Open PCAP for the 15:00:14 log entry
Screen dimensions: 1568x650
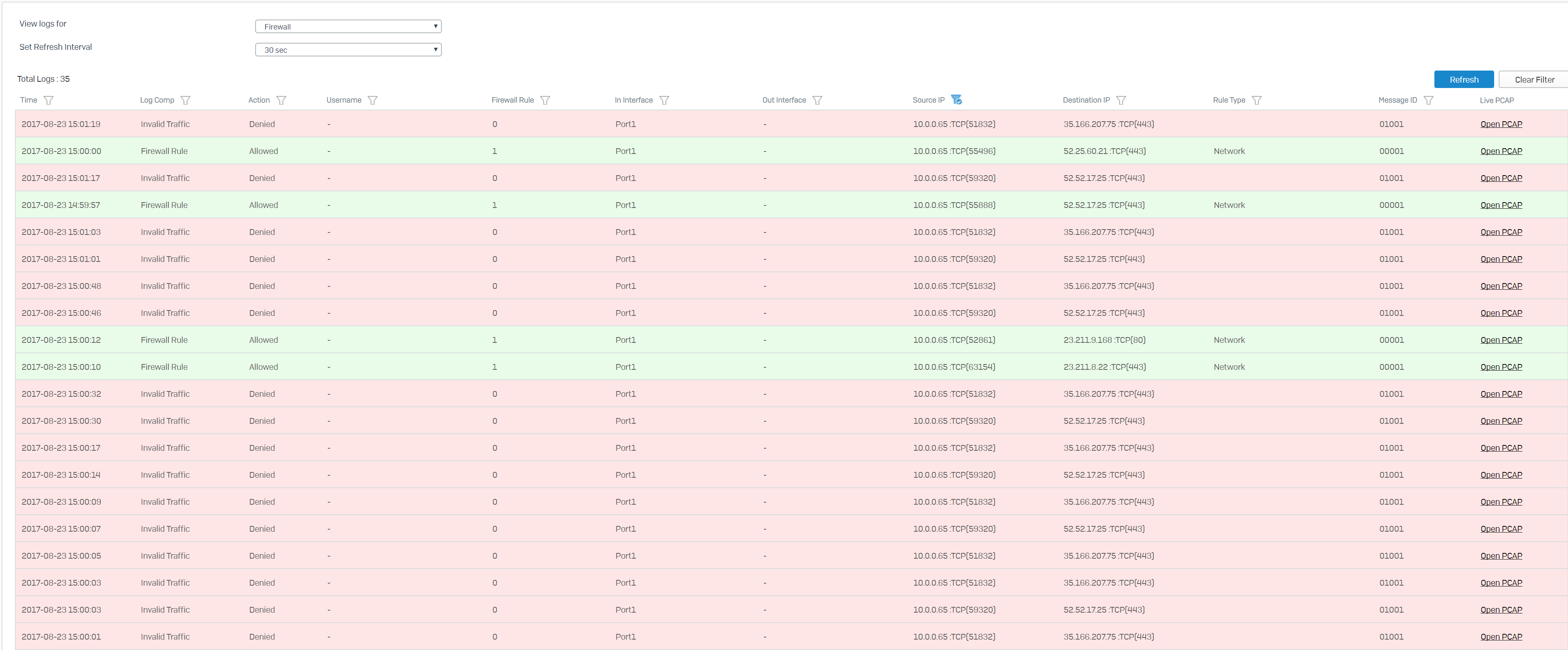click(x=1501, y=475)
